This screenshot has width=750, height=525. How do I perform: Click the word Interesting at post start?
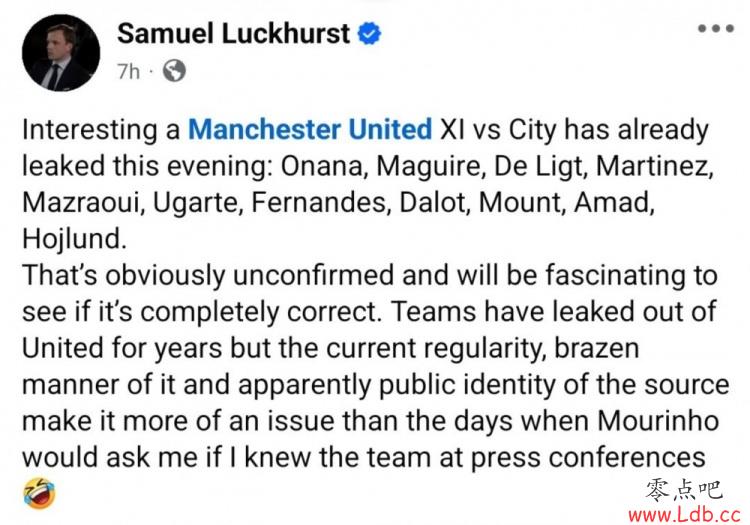[90, 130]
